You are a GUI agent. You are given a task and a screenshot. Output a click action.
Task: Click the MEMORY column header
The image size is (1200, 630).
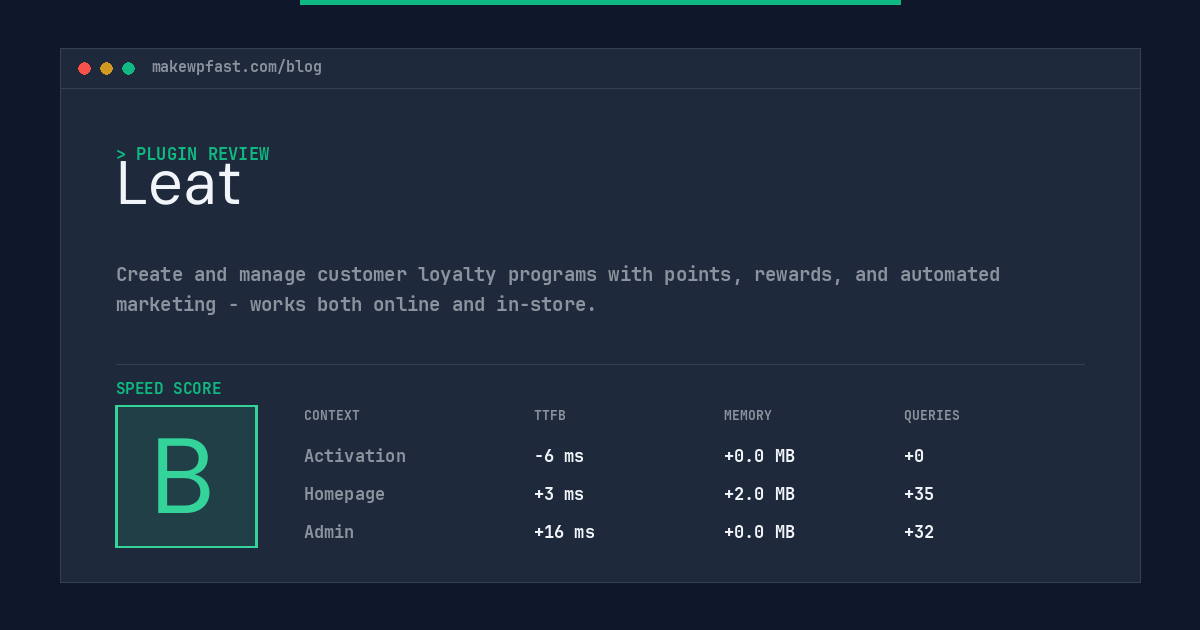[x=748, y=416]
